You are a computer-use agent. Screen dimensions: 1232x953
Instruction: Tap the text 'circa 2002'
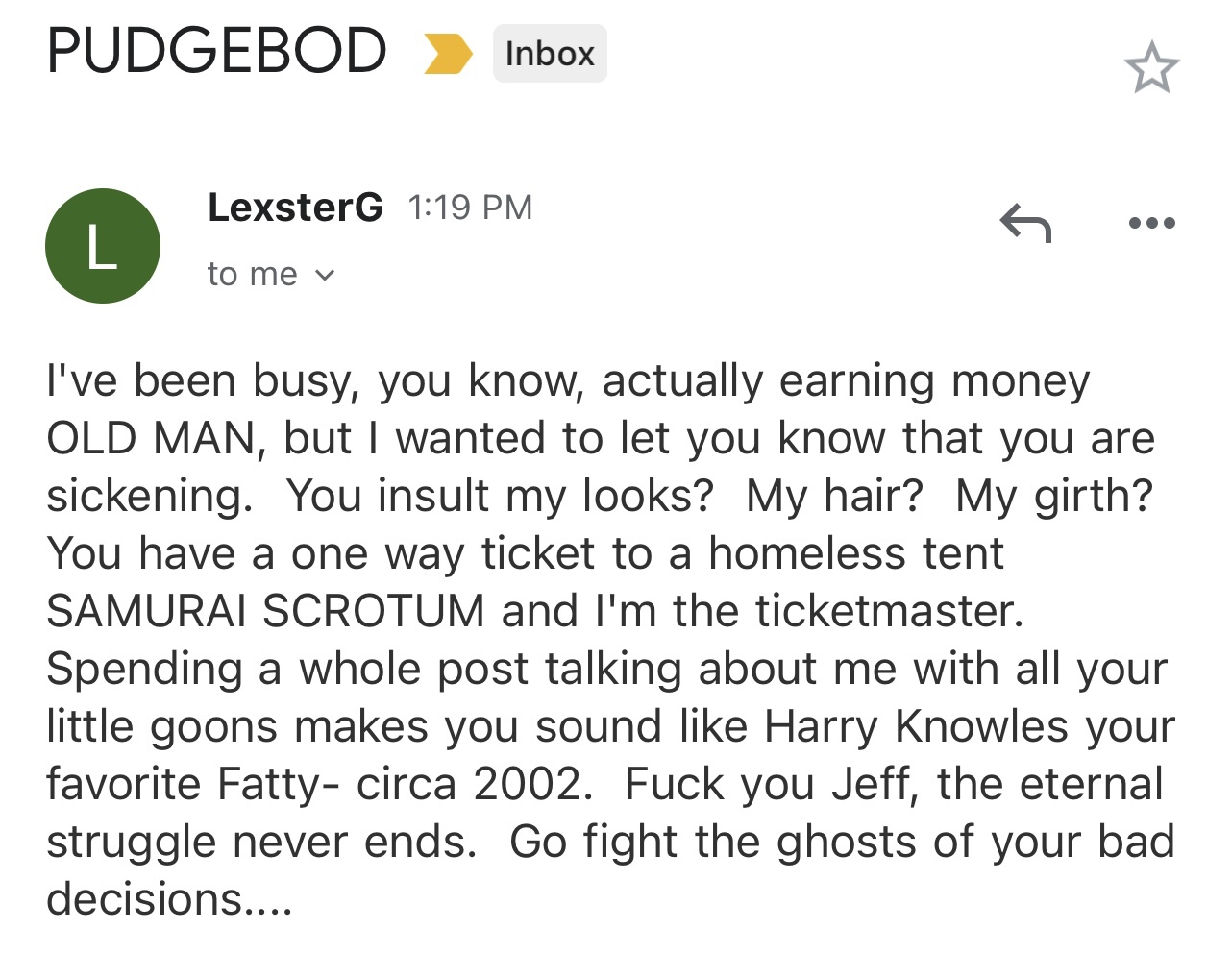(470, 784)
